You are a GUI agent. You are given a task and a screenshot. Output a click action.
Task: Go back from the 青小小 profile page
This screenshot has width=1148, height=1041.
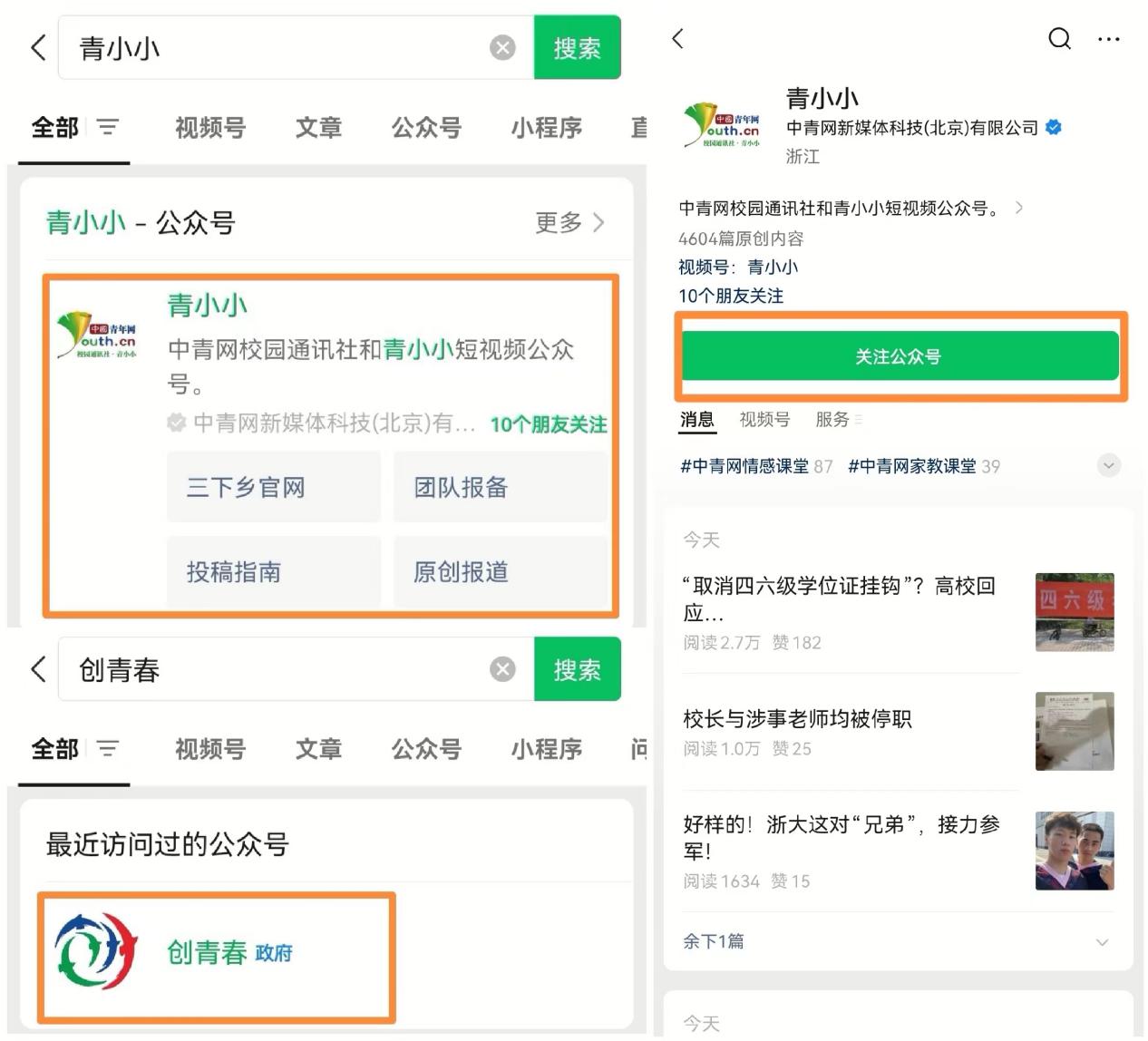click(x=677, y=39)
